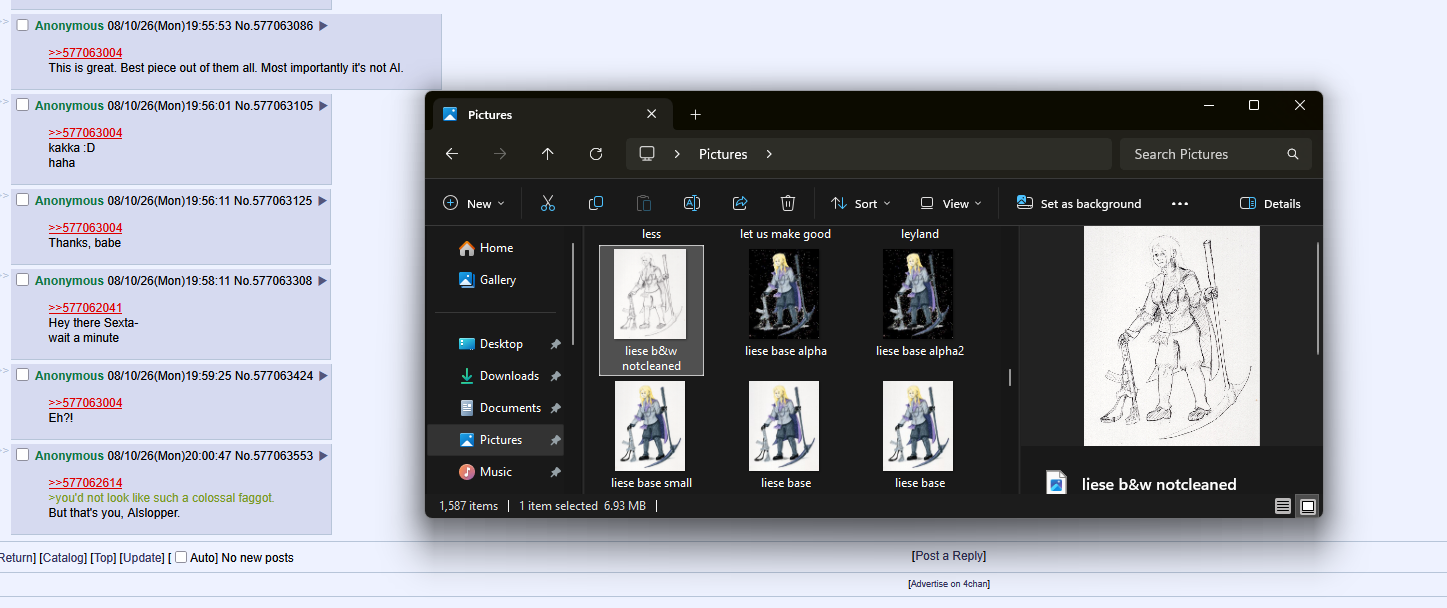The width and height of the screenshot is (1447, 608).
Task: Tick the checkbox for post No.577063125
Action: click(23, 200)
